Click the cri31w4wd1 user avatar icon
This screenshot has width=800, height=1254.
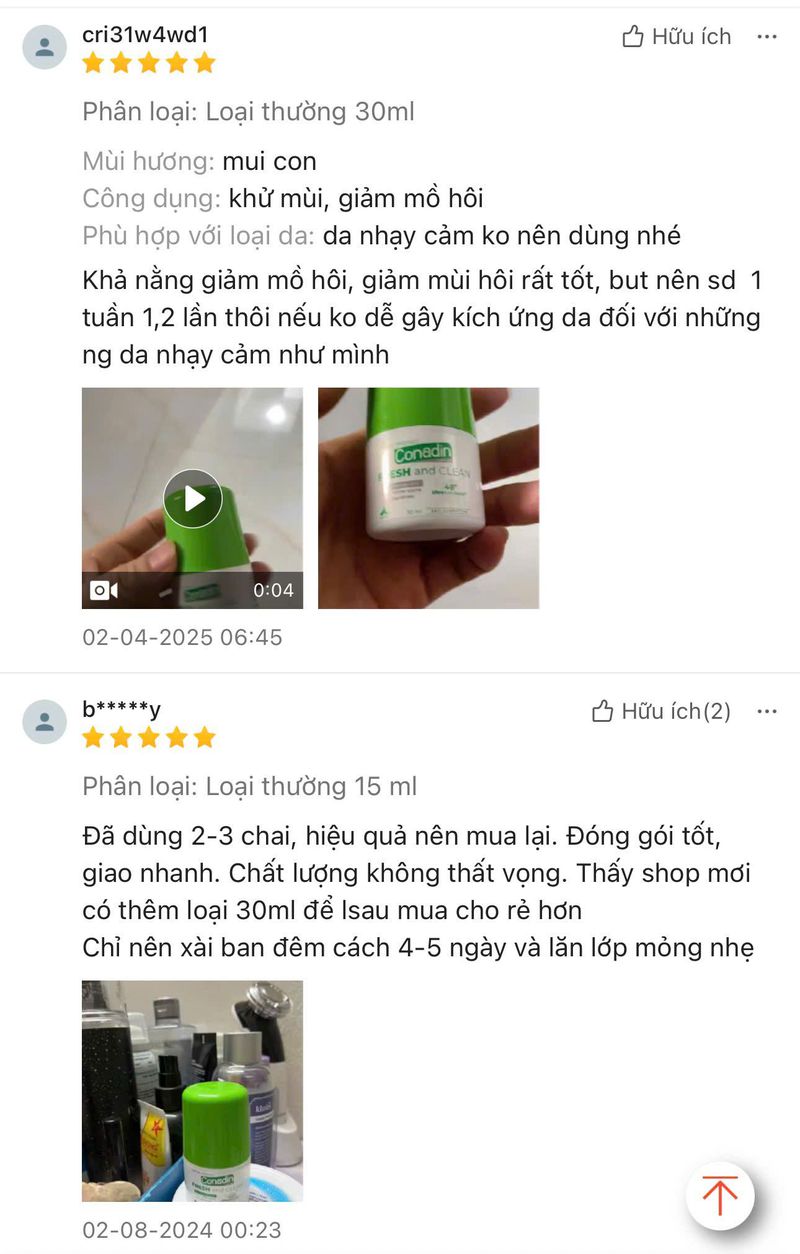[x=45, y=46]
